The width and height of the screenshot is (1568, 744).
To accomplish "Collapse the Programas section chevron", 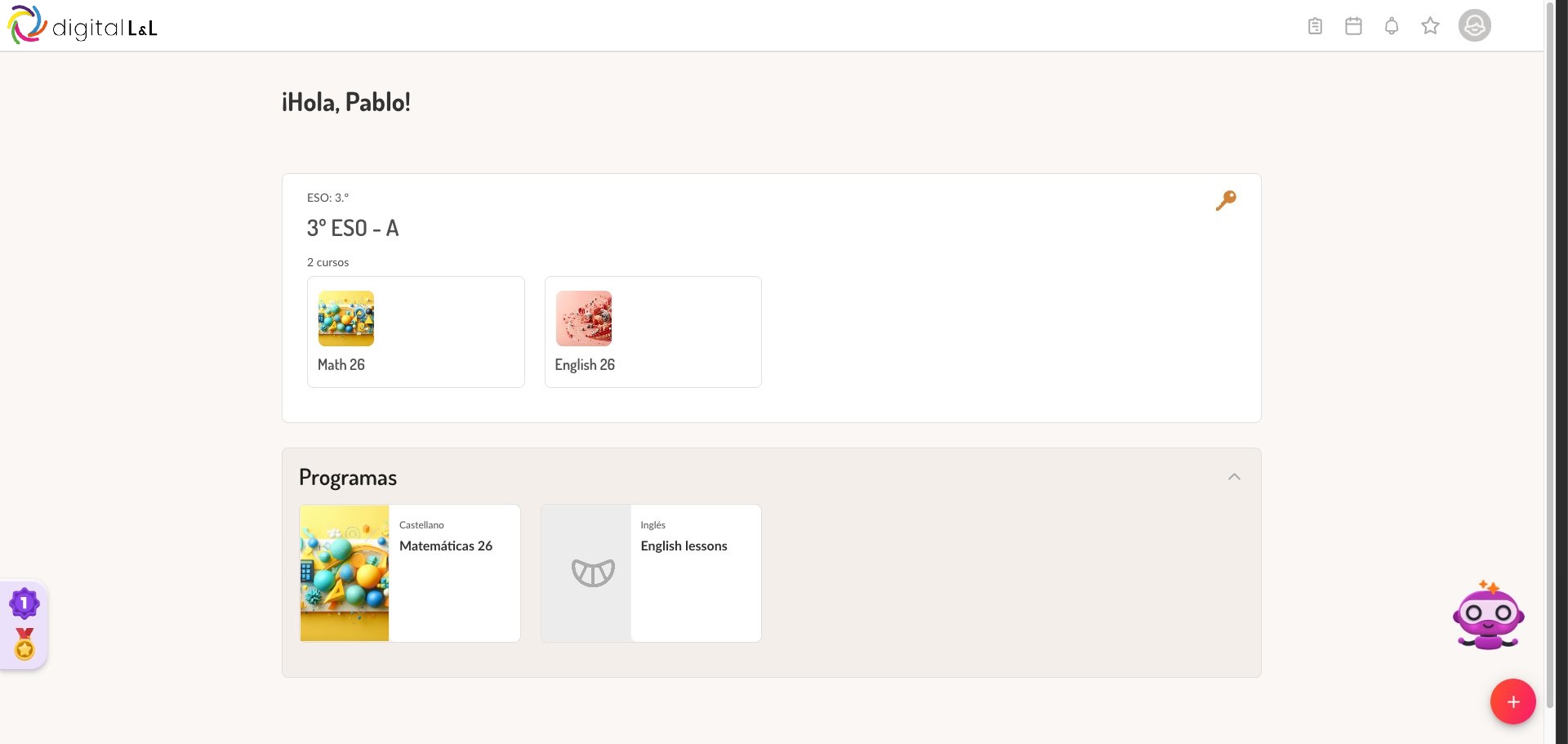I will click(1234, 477).
